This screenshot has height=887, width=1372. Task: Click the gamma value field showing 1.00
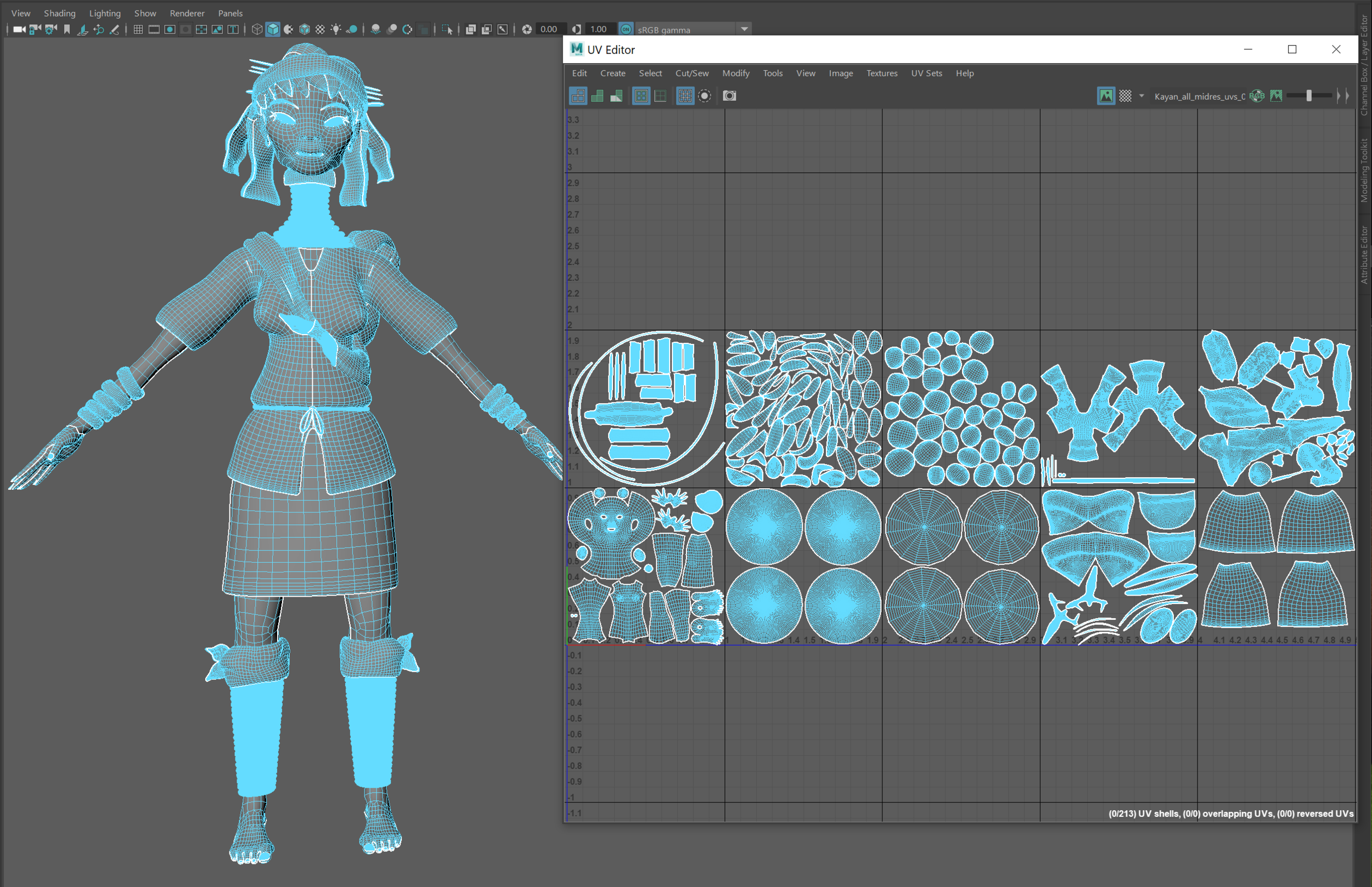click(599, 29)
